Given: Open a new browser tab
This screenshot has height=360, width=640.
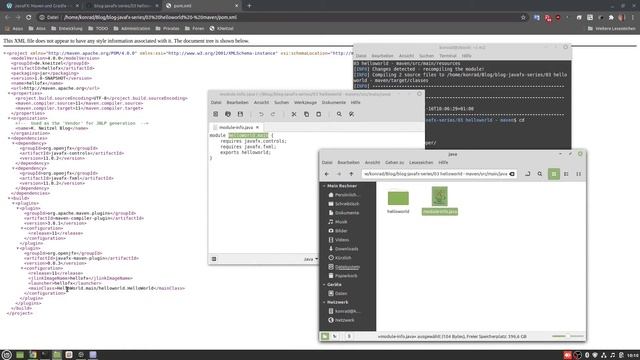Looking at the screenshot, I should [x=249, y=6].
